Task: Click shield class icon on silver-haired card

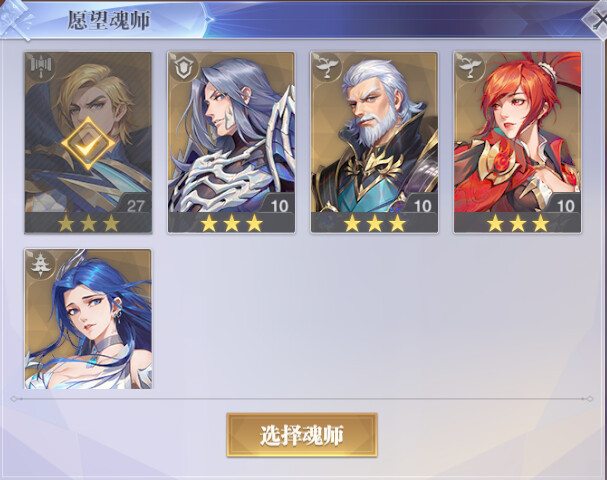Action: click(x=183, y=68)
